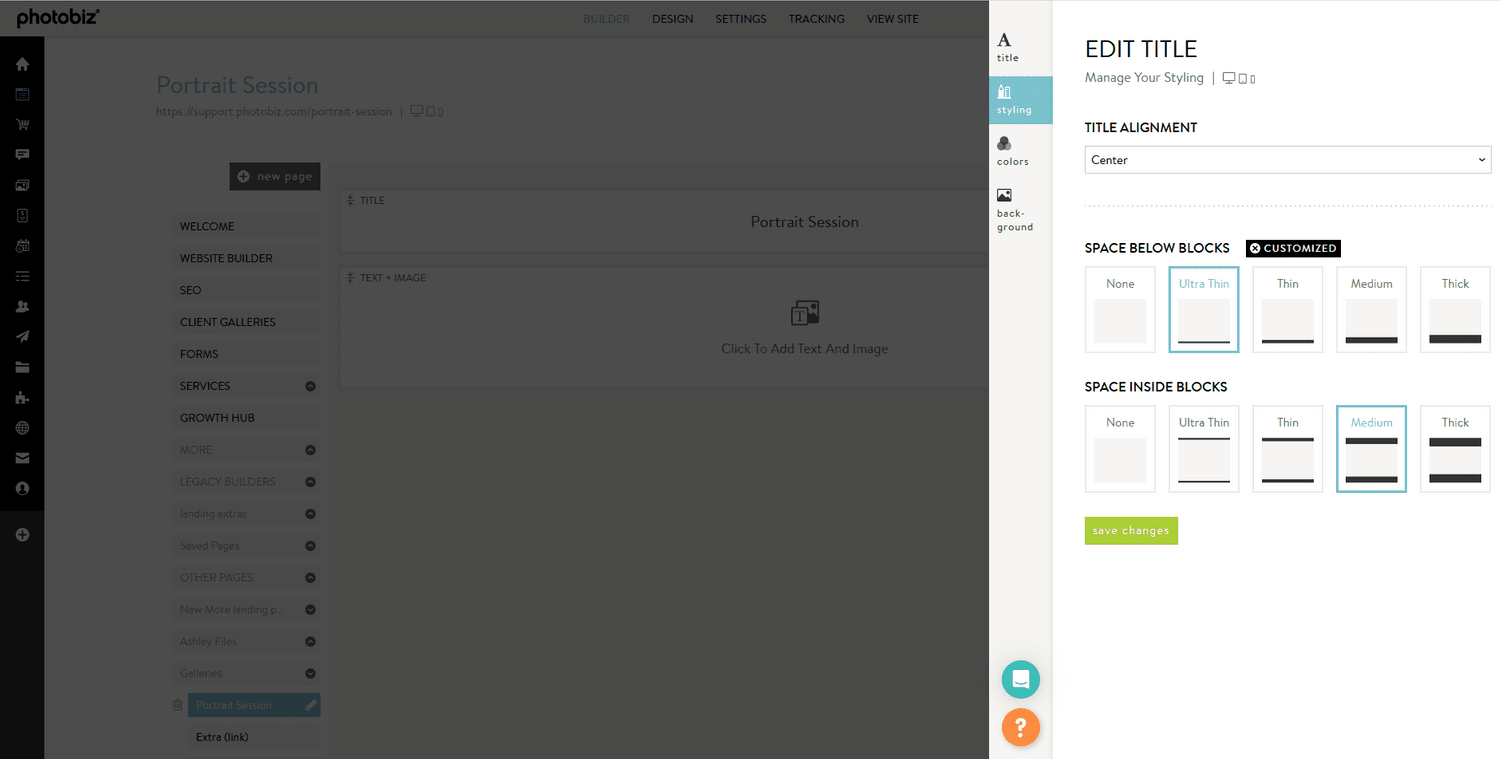Open the teal chat bubble widget
The width and height of the screenshot is (1500, 759).
[1020, 680]
